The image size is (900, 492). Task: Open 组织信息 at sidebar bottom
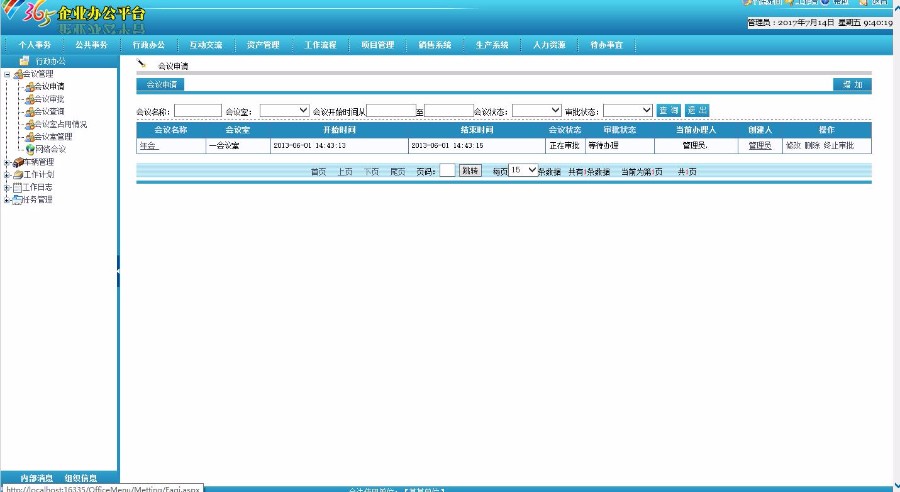pyautogui.click(x=80, y=478)
